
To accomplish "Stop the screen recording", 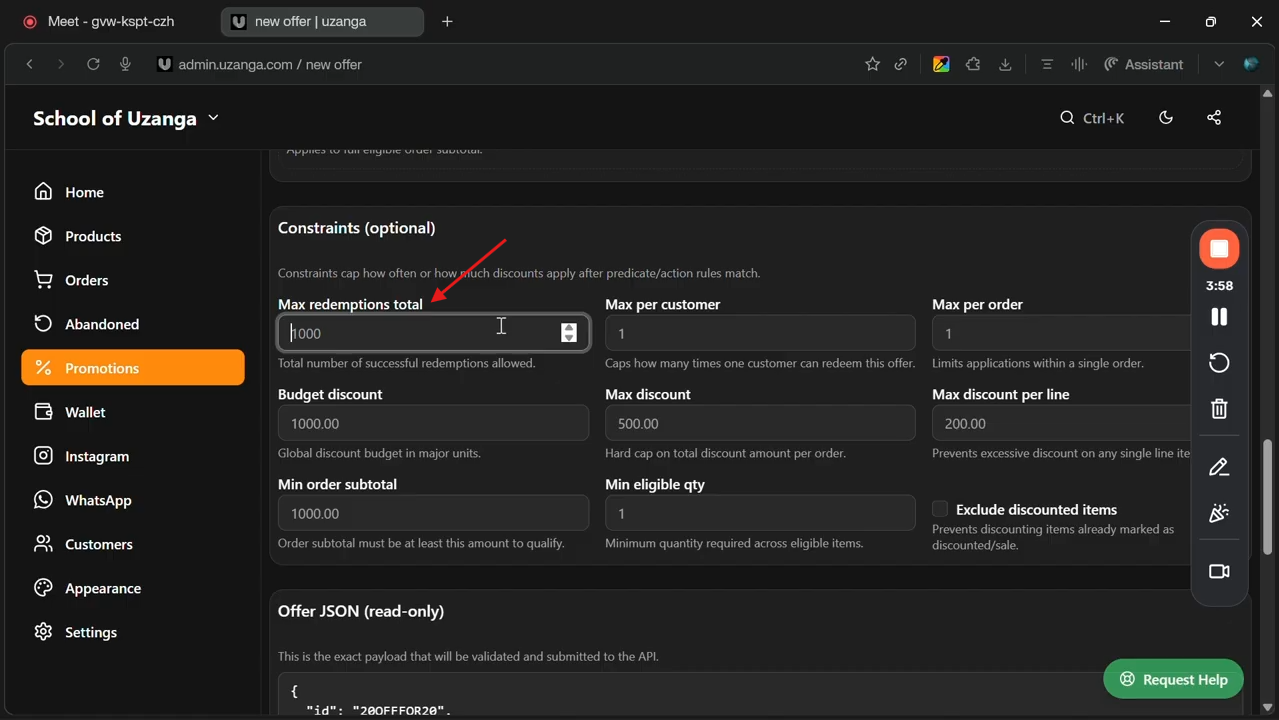I will [x=1219, y=249].
